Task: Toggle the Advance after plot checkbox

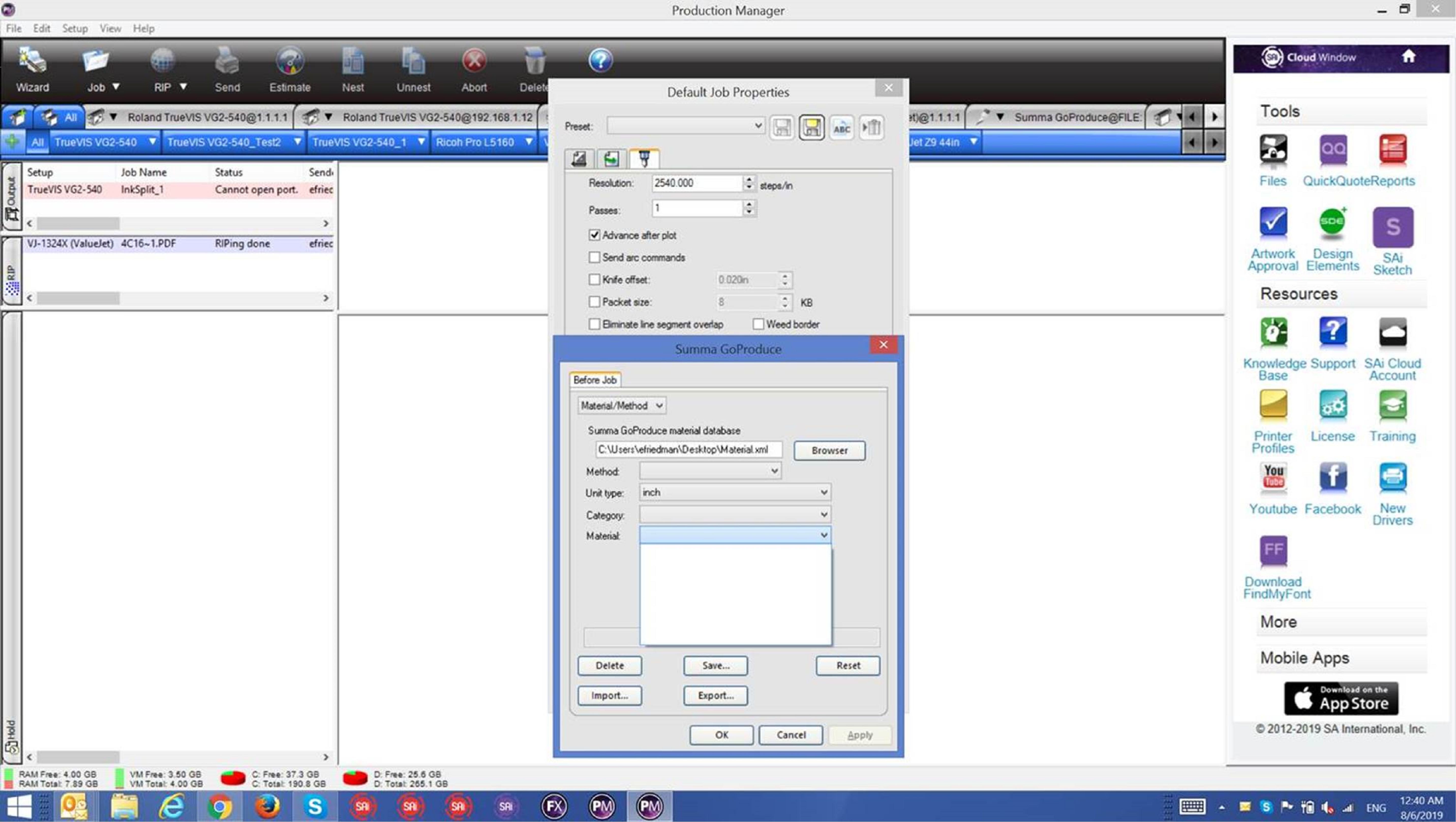Action: click(x=594, y=235)
